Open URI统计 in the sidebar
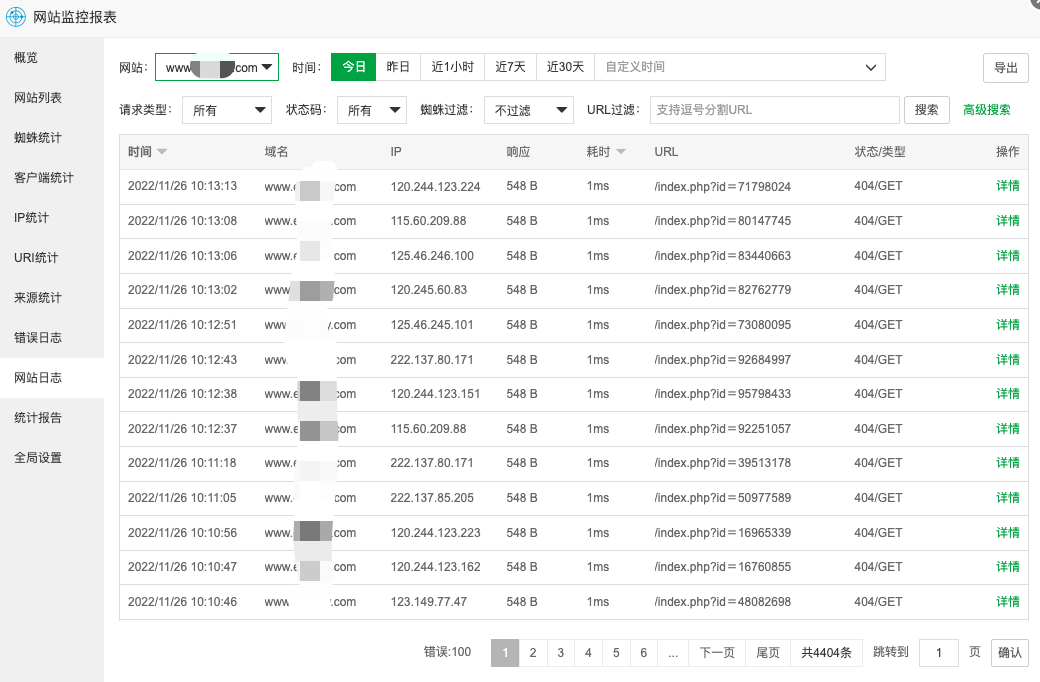The height and width of the screenshot is (682, 1040). [52, 257]
